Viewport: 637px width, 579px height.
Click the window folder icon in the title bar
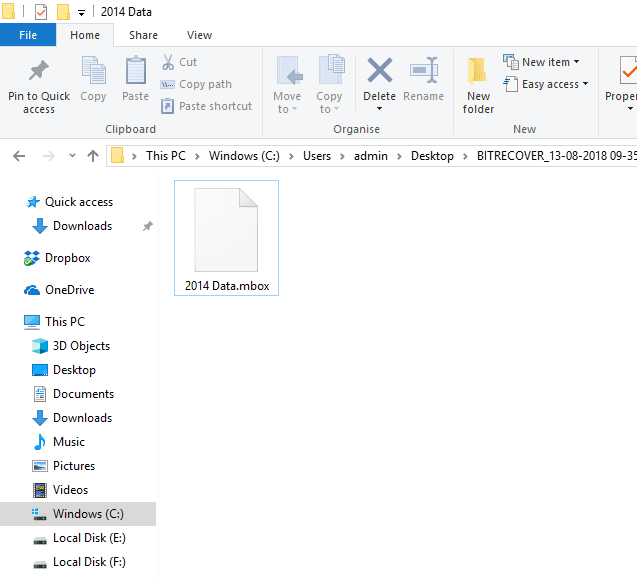(8, 11)
